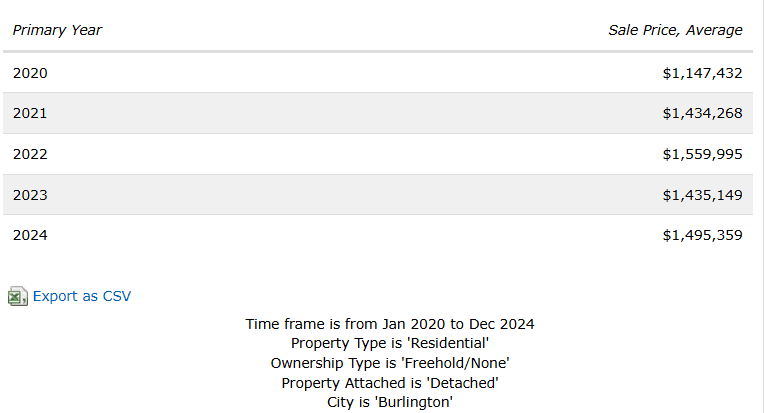Click the $1,435,149 sale price value
This screenshot has width=765, height=413.
click(x=702, y=194)
